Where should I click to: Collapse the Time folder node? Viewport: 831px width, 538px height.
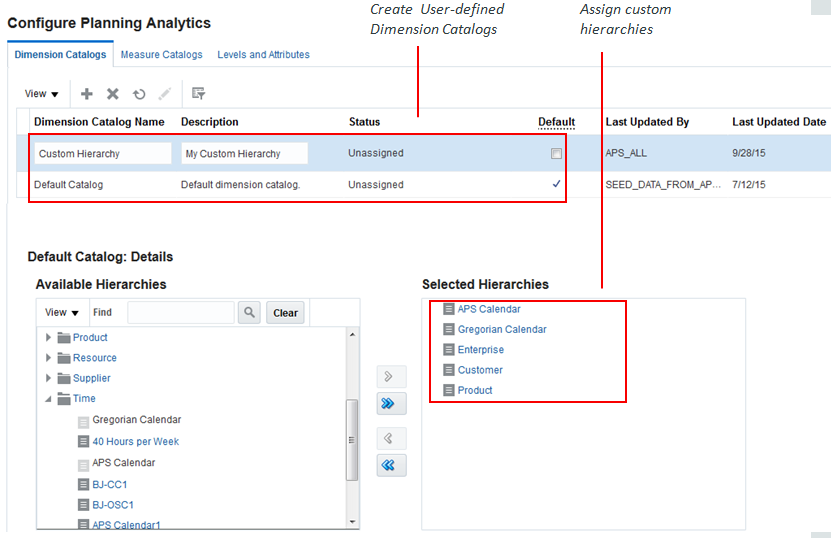[48, 399]
